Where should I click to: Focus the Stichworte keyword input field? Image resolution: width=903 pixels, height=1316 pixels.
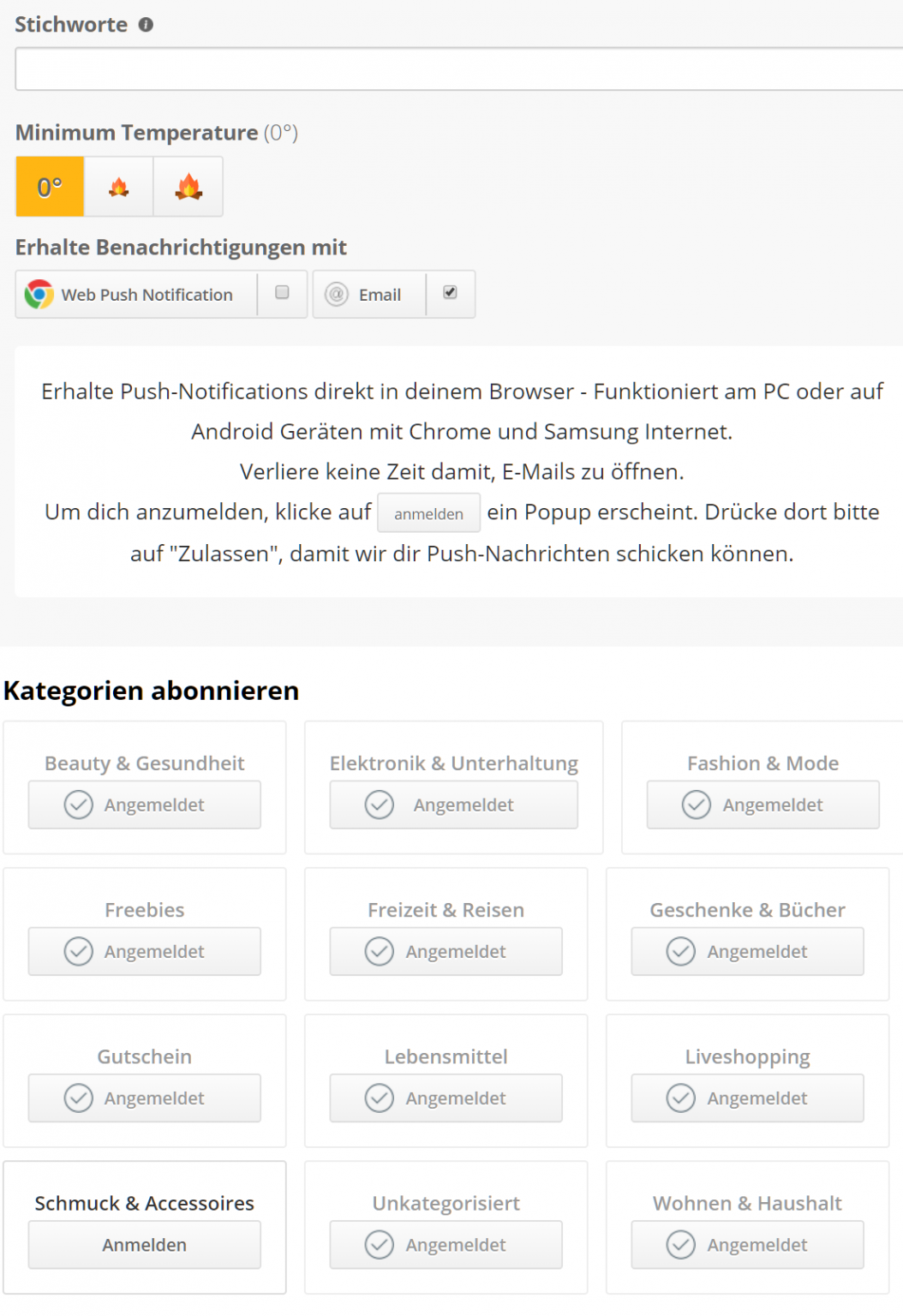point(459,69)
